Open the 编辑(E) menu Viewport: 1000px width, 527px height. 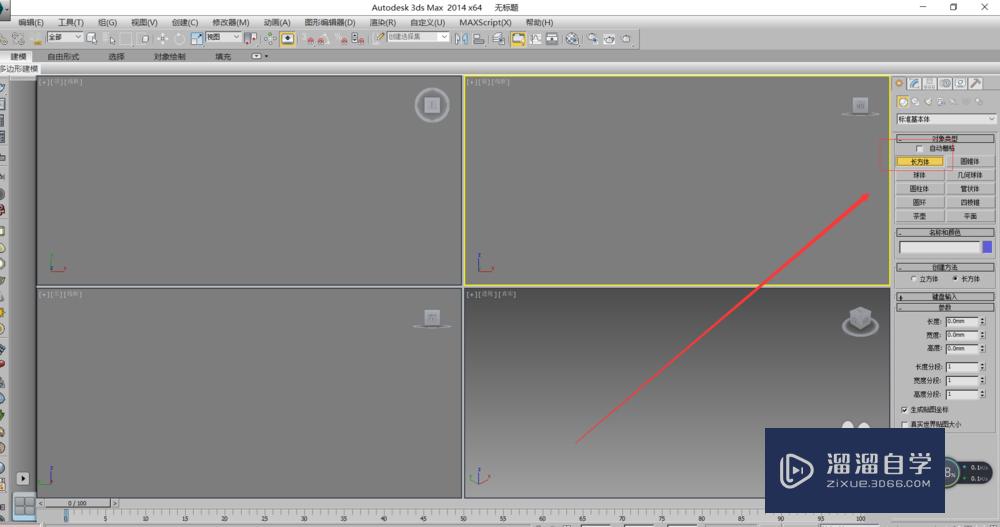click(x=31, y=22)
